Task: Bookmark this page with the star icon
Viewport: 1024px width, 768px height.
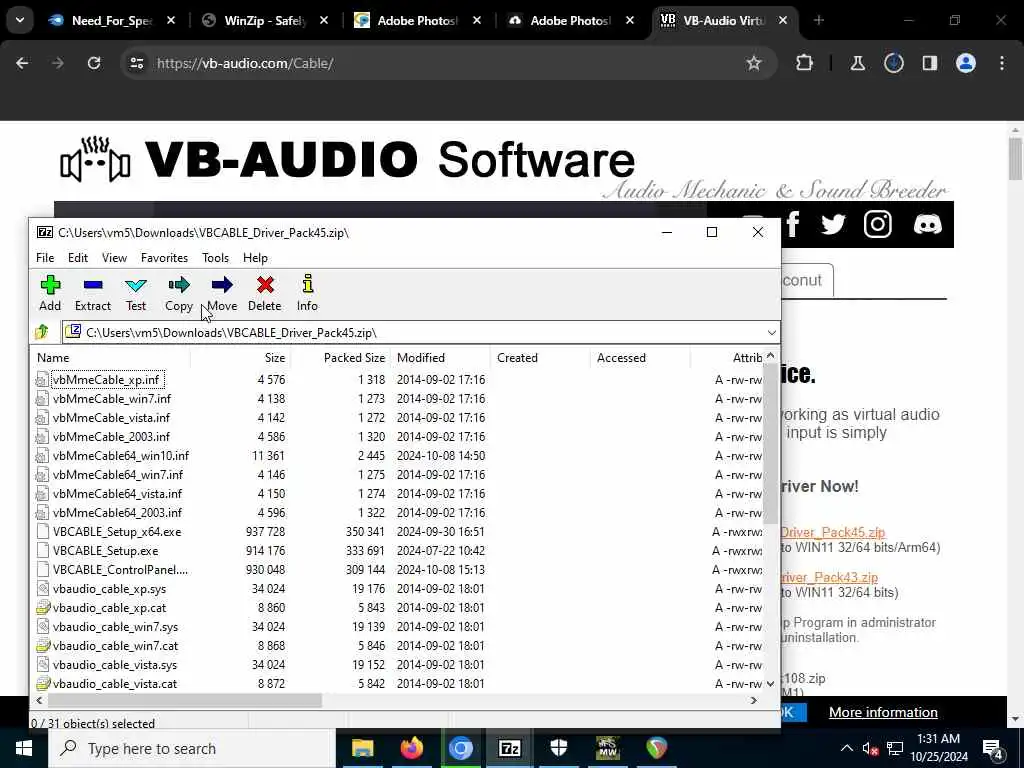Action: pyautogui.click(x=754, y=63)
